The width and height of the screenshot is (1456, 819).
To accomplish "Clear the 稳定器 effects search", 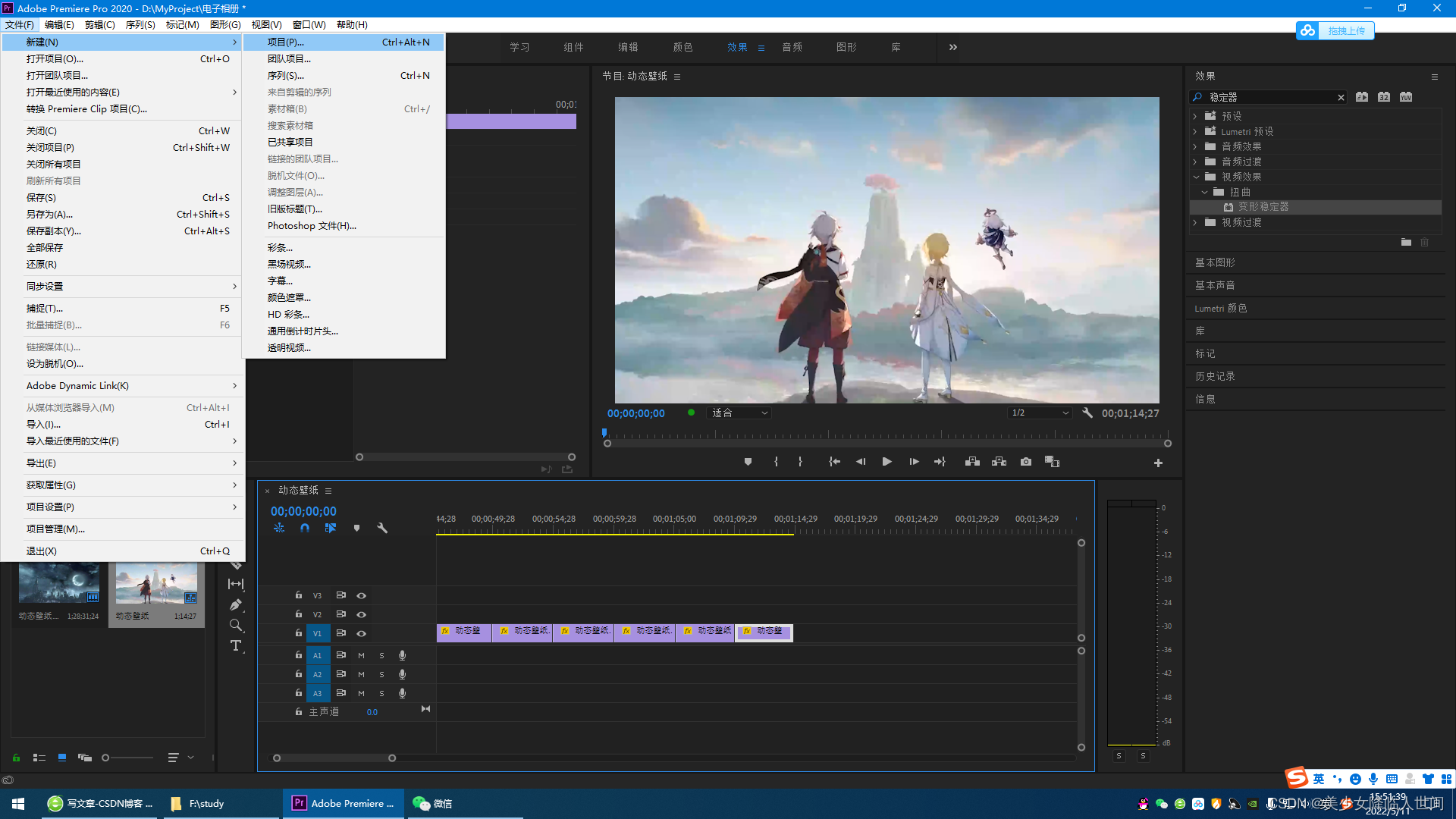I will point(1341,97).
